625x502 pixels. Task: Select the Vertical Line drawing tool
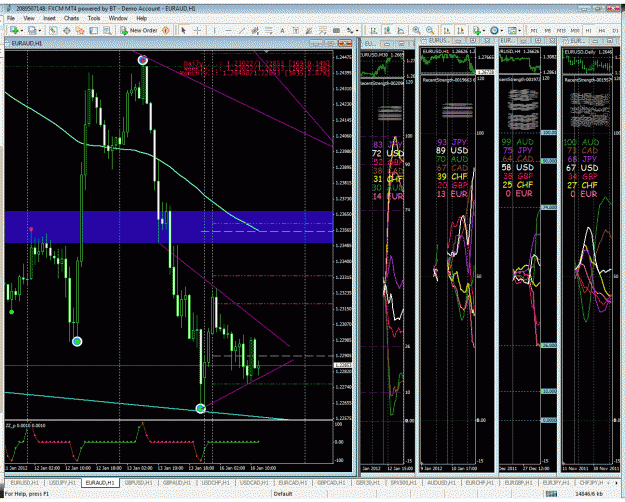click(214, 30)
